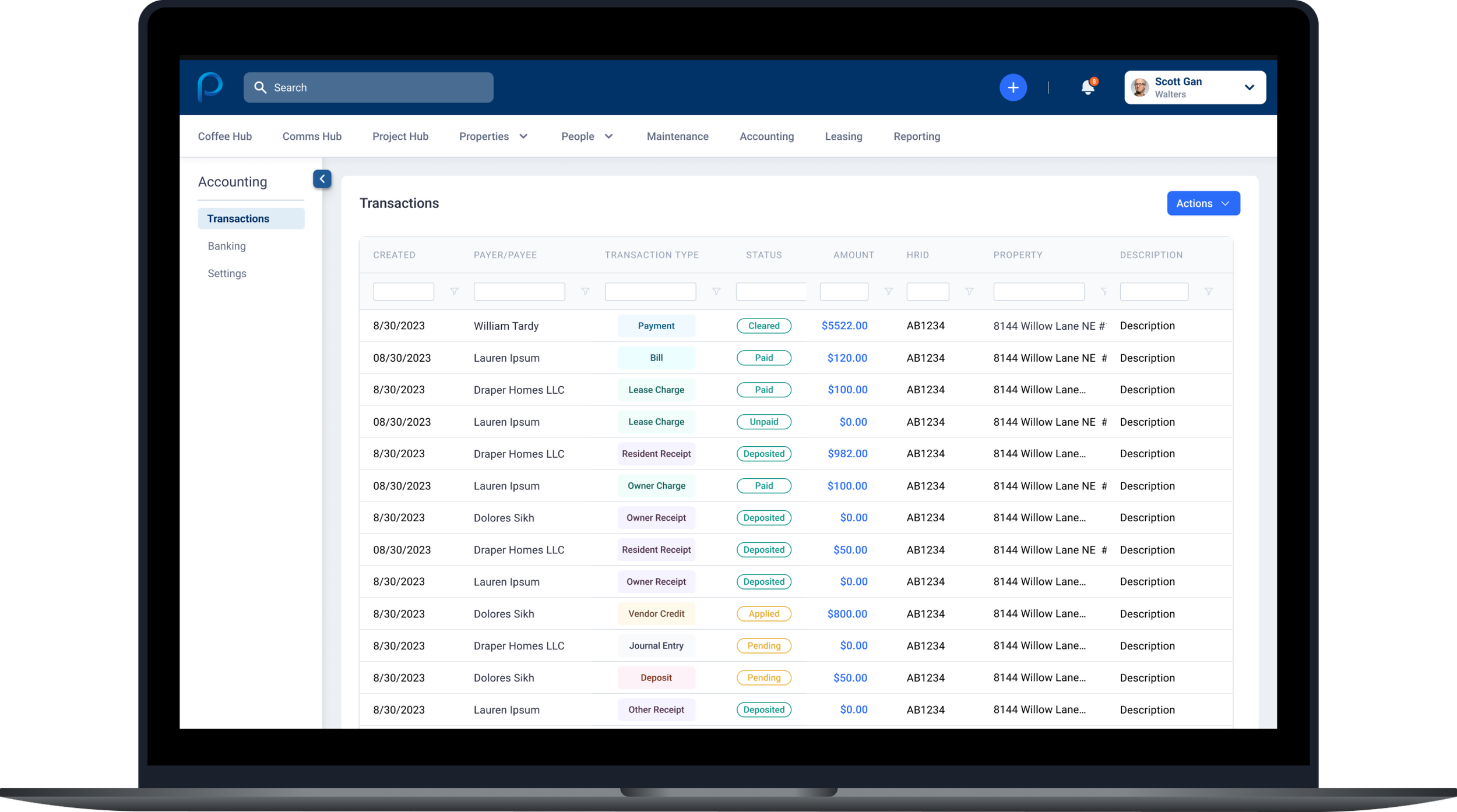Click the logo in the header
The image size is (1457, 812).
point(210,87)
